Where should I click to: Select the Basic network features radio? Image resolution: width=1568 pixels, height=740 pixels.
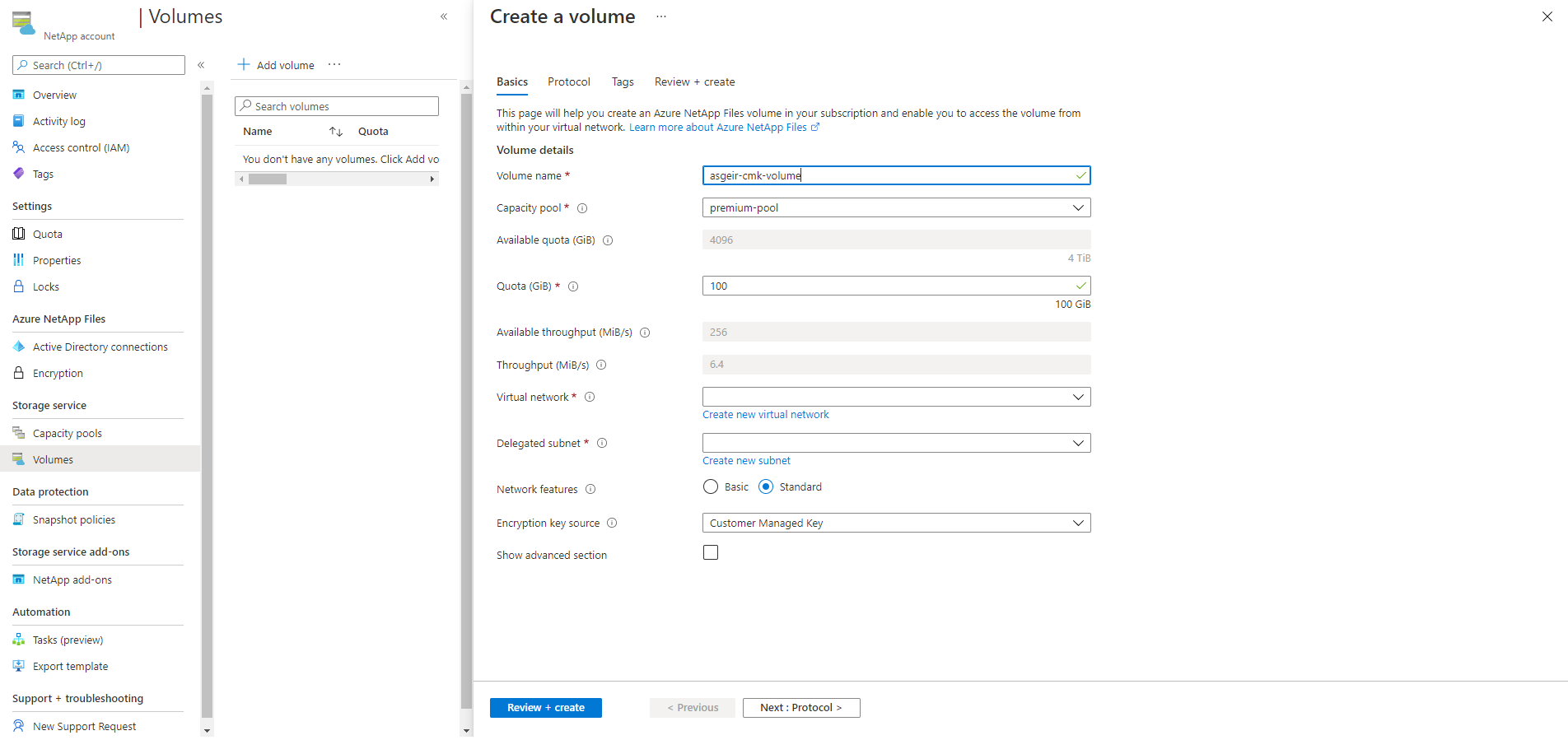(x=711, y=486)
